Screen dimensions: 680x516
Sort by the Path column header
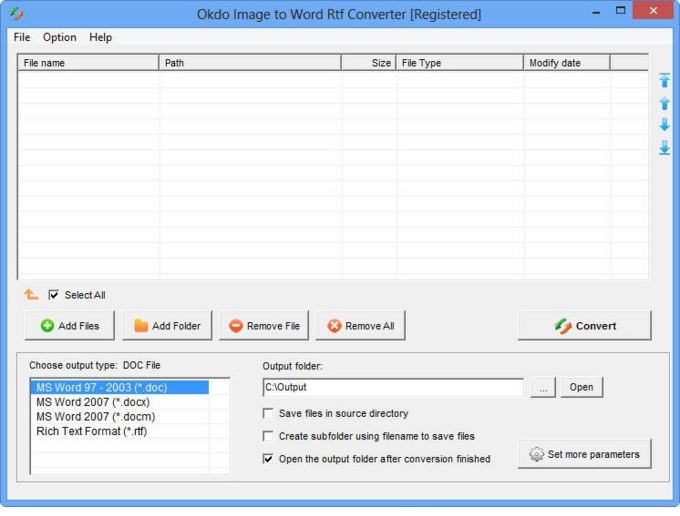pyautogui.click(x=250, y=63)
